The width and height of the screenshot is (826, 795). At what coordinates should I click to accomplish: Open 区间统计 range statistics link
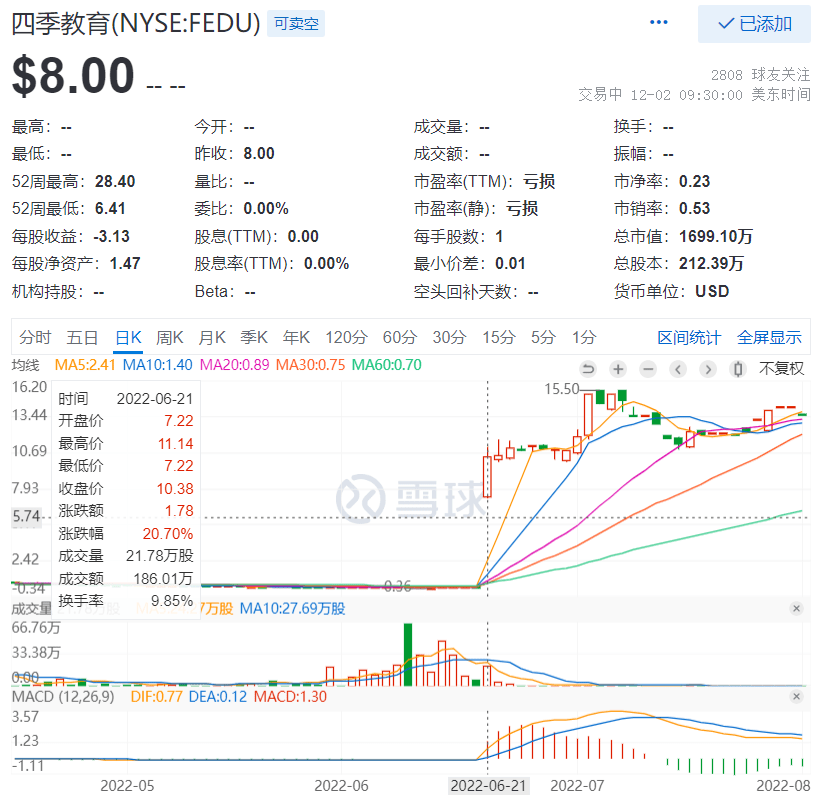[x=688, y=337]
